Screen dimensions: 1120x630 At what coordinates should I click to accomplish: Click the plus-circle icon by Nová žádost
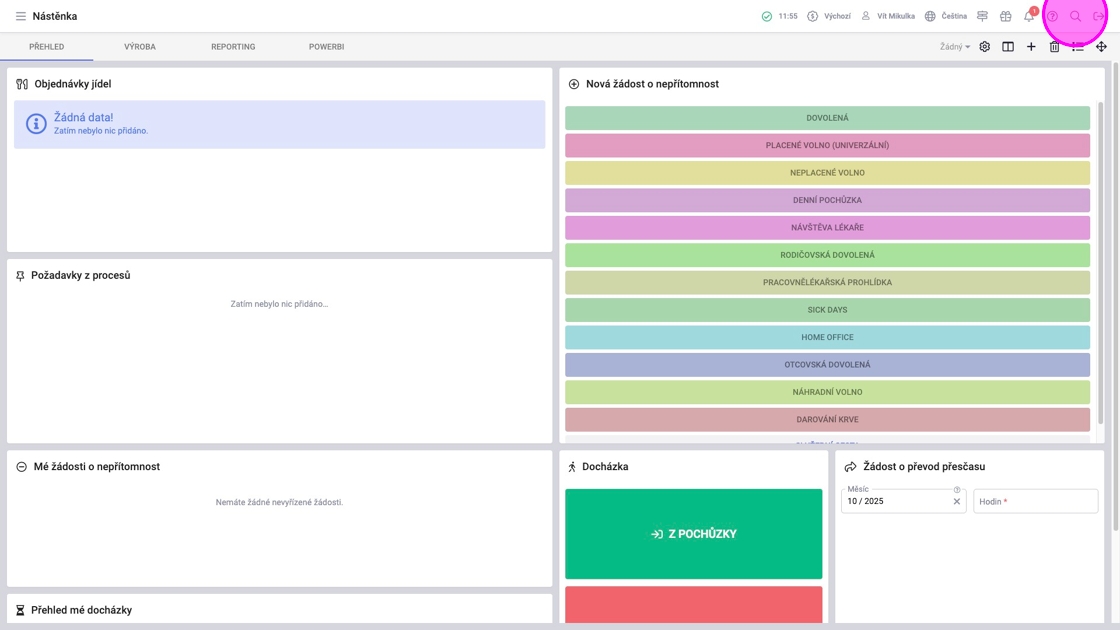(x=574, y=84)
